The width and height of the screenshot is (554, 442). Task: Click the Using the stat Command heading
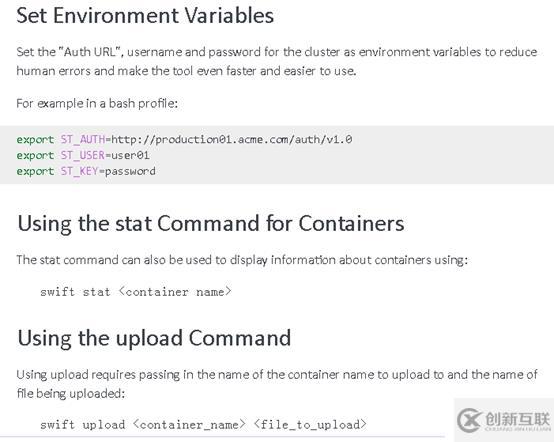(211, 224)
